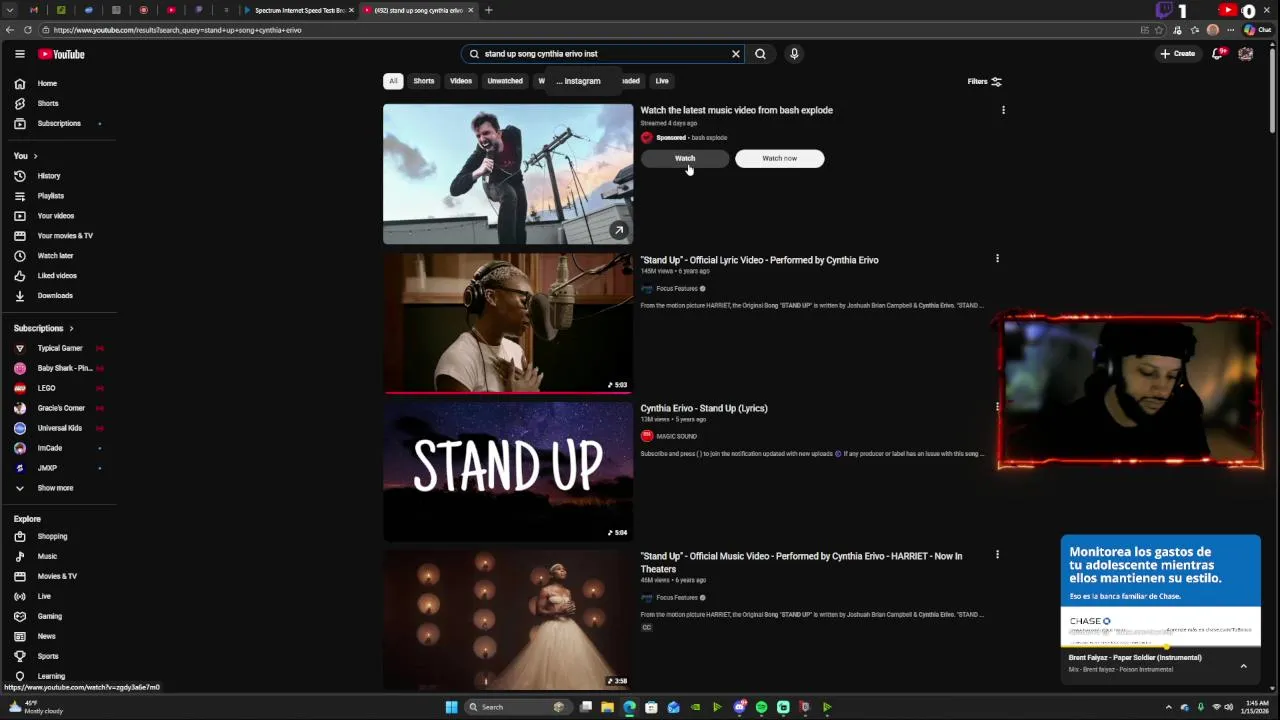Open the bash explode ad thumbnail
The image size is (1280, 720).
(x=508, y=174)
